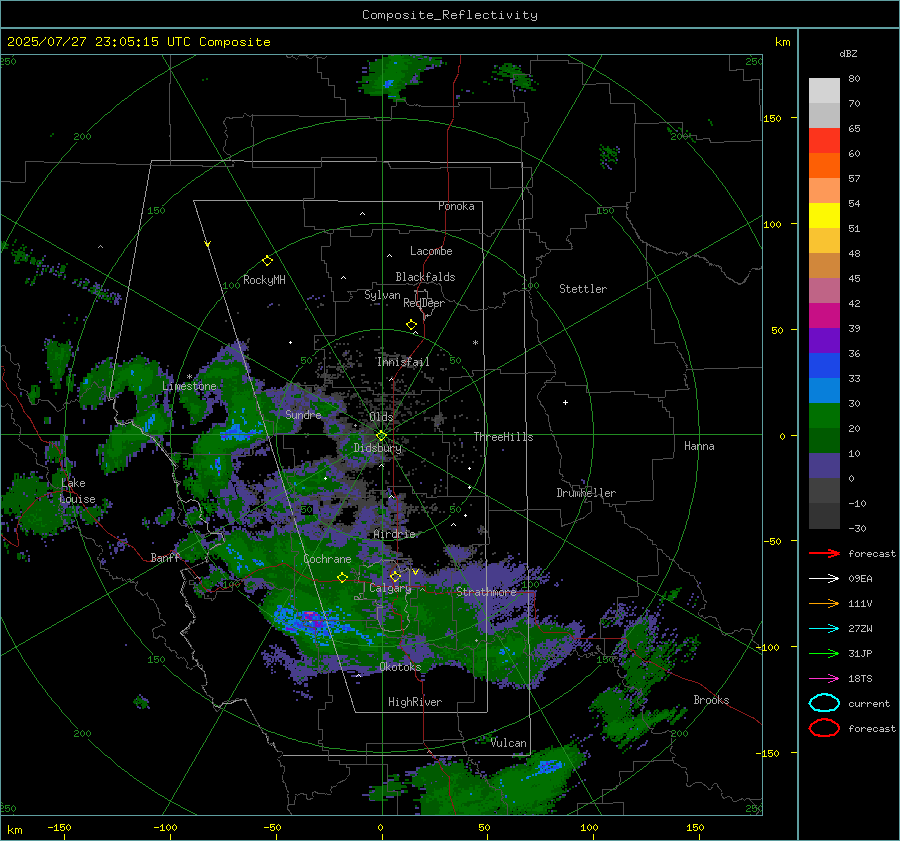Viewport: 900px width, 841px height.
Task: Click the Okotoks town label
Action: [x=400, y=667]
